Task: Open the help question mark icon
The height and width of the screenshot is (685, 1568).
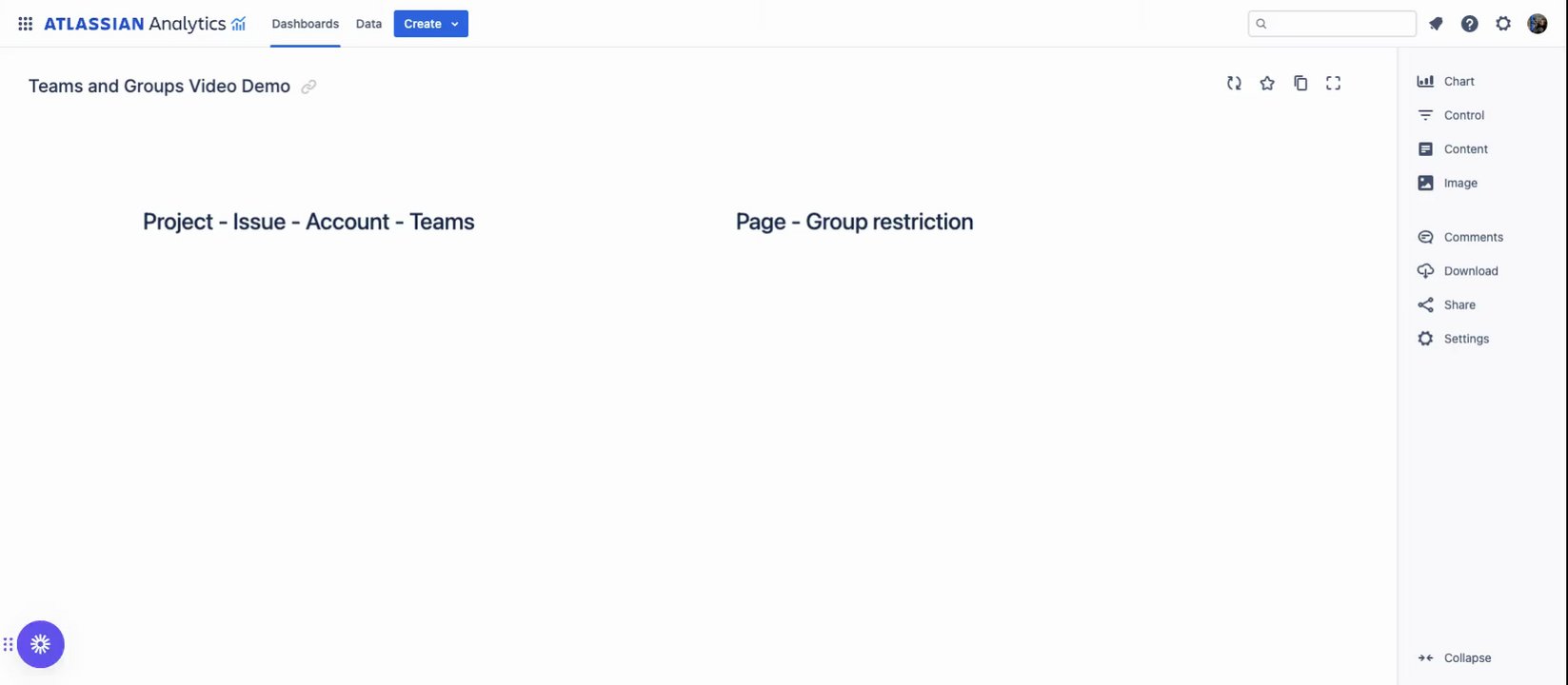Action: [x=1469, y=24]
